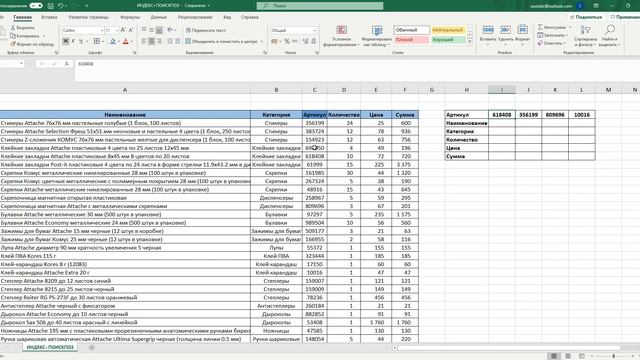Open Найти и выделить menu
The image size is (640, 360).
[609, 36]
